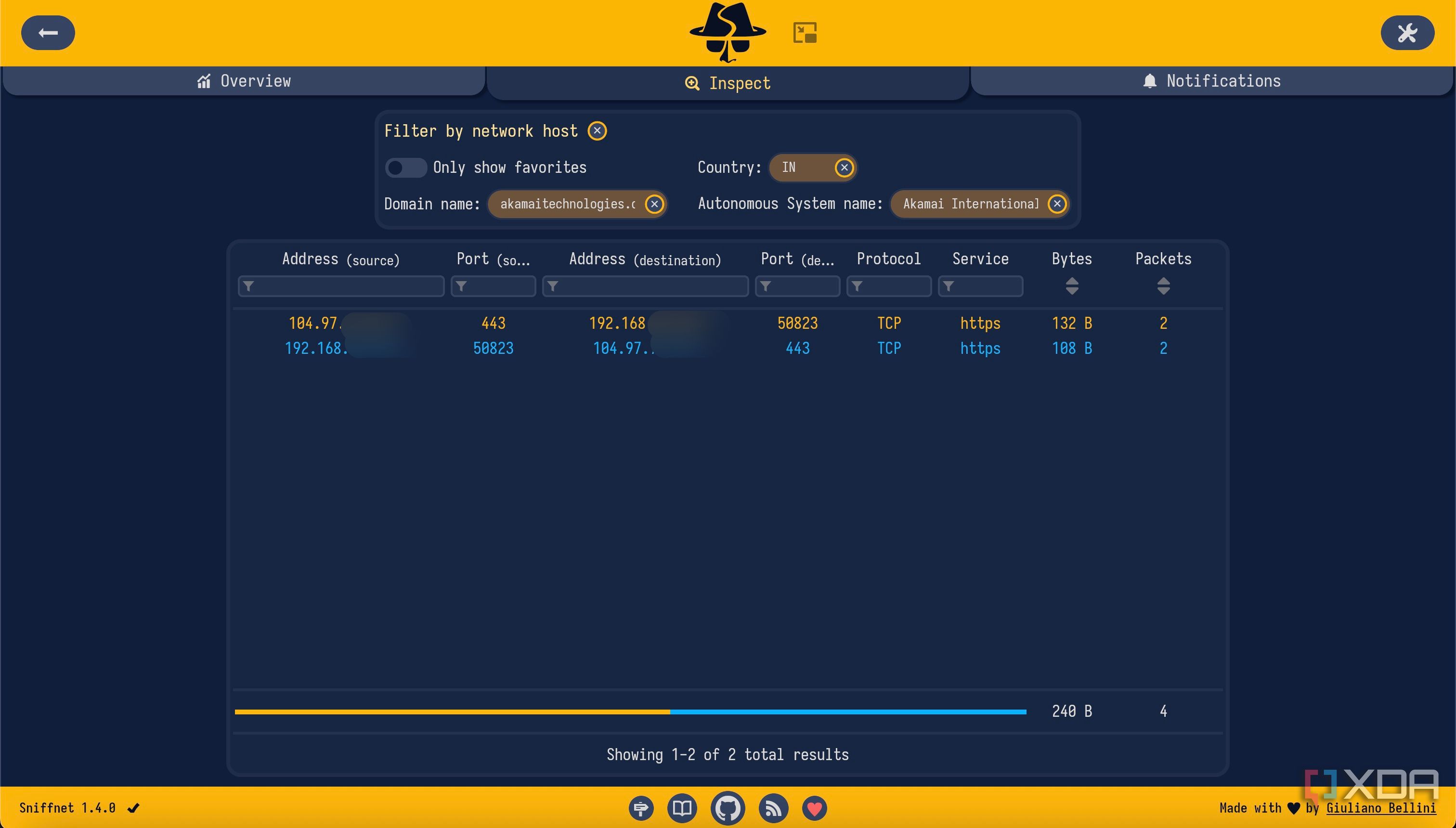Click the 108 B bytes value
The width and height of the screenshot is (1456, 828).
[x=1071, y=348]
